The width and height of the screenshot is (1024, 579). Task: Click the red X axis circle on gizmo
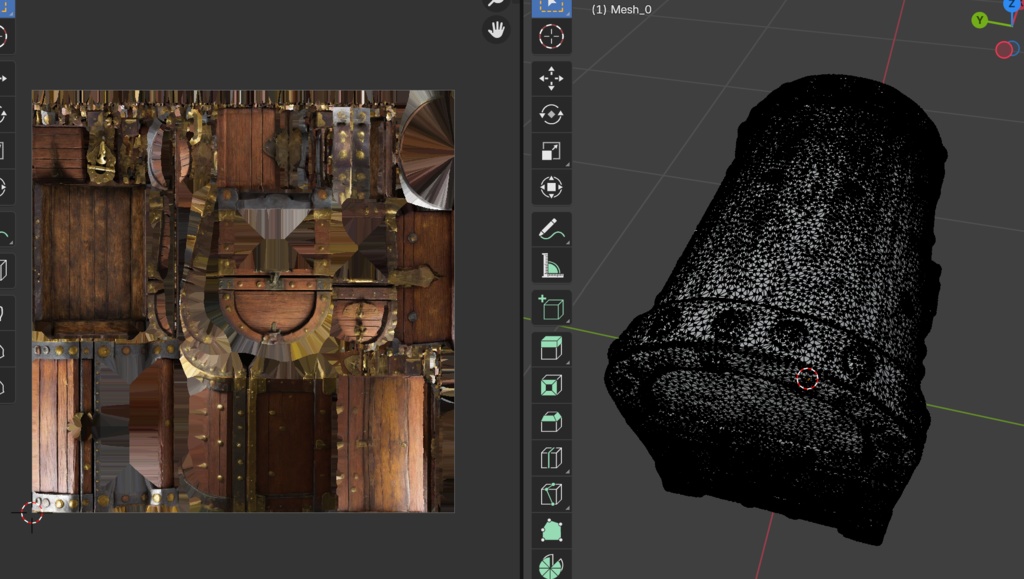[1004, 49]
